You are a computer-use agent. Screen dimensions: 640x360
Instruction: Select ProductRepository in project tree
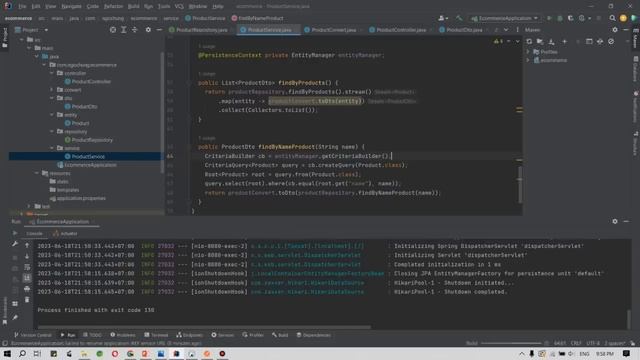pos(89,140)
